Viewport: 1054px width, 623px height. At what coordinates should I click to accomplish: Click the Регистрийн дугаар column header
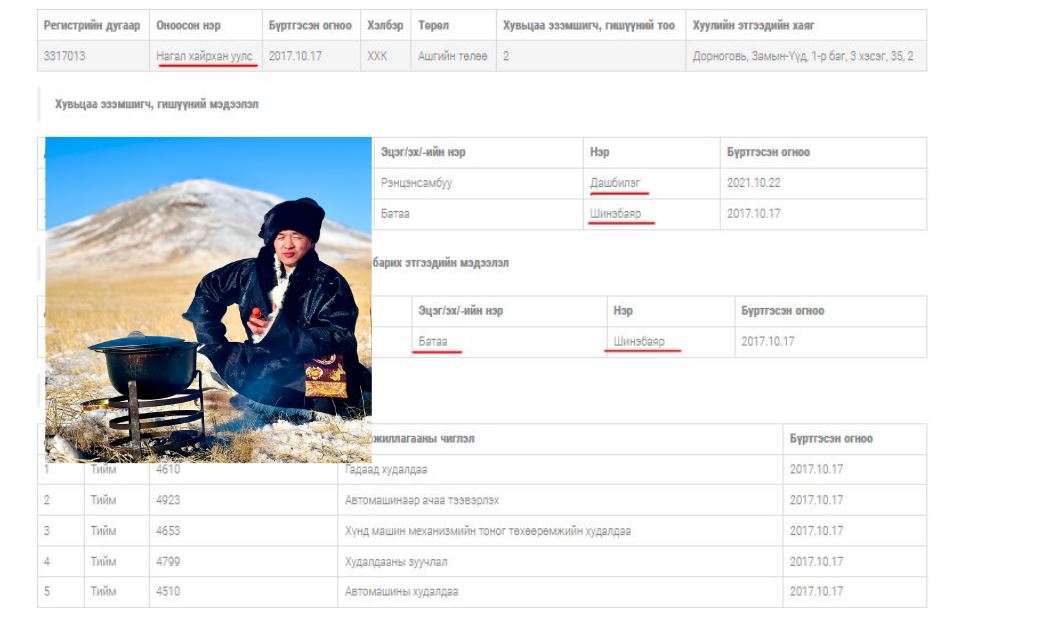(x=92, y=25)
